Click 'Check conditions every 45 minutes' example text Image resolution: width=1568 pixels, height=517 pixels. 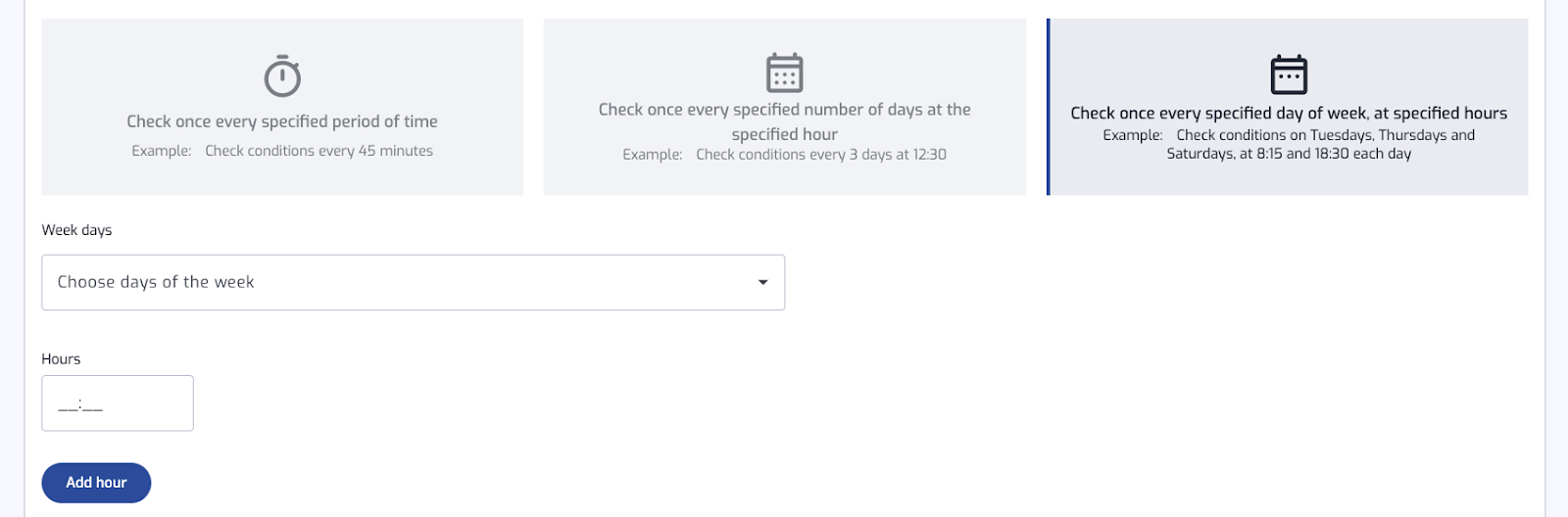coord(318,151)
